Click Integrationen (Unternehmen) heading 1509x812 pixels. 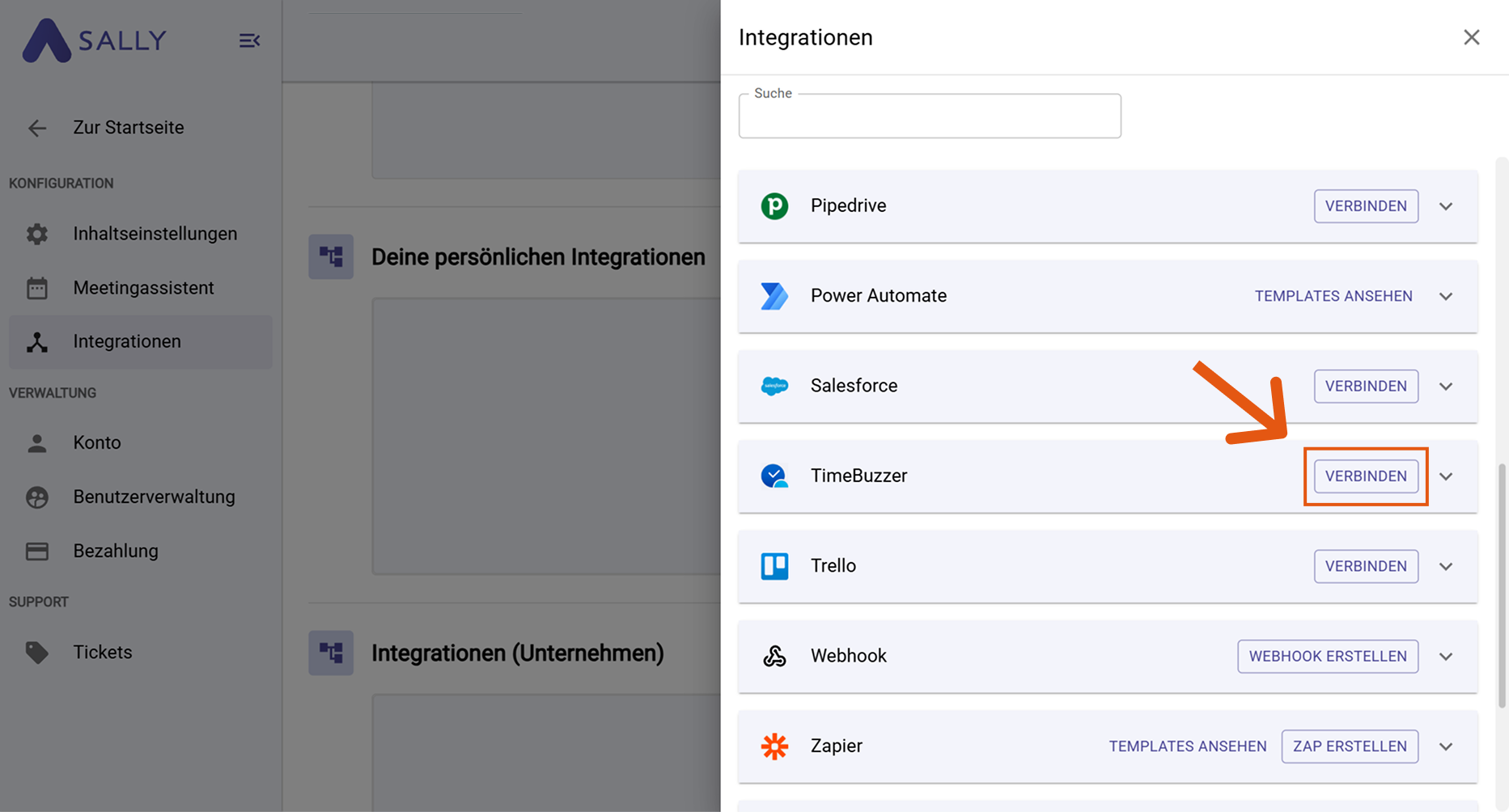[518, 653]
